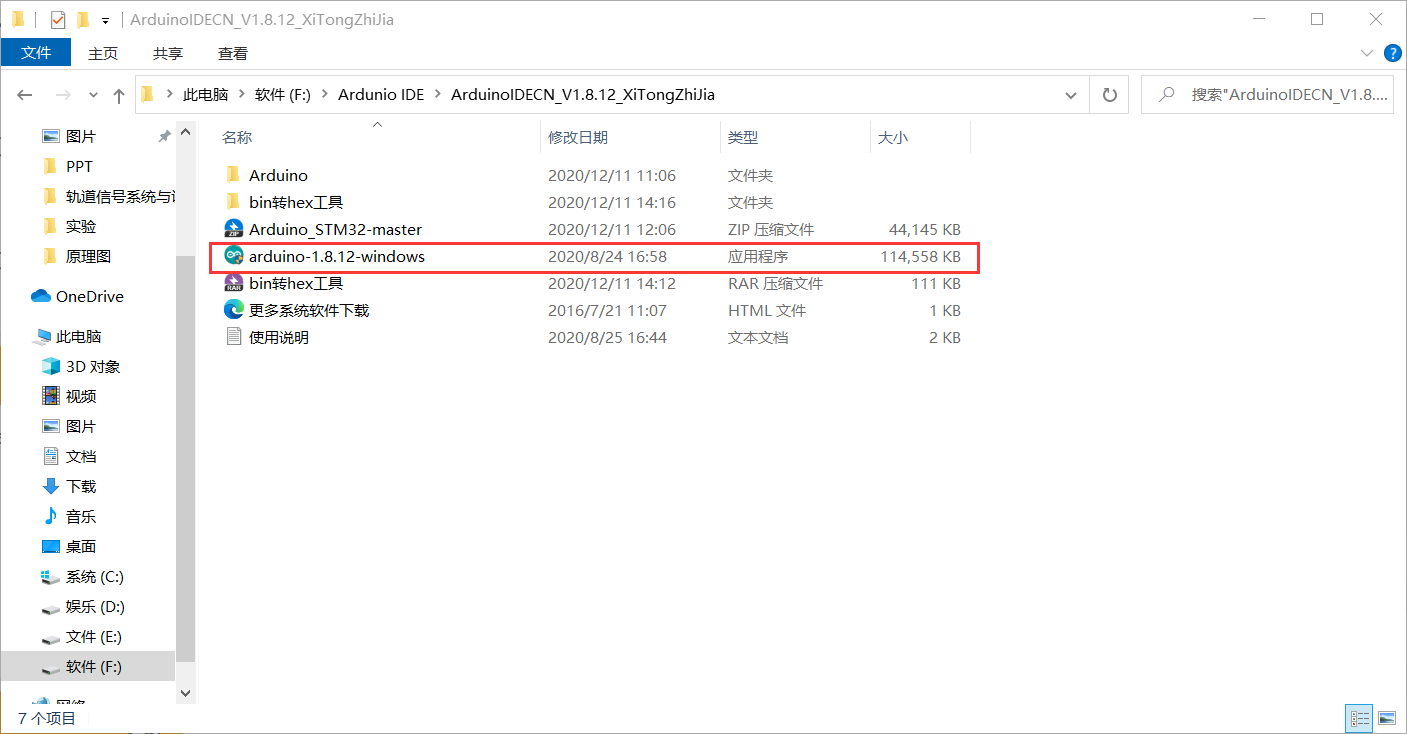Click the 2016/7/21 11:07 date cell
Screen dimensions: 1407x734
click(x=607, y=310)
